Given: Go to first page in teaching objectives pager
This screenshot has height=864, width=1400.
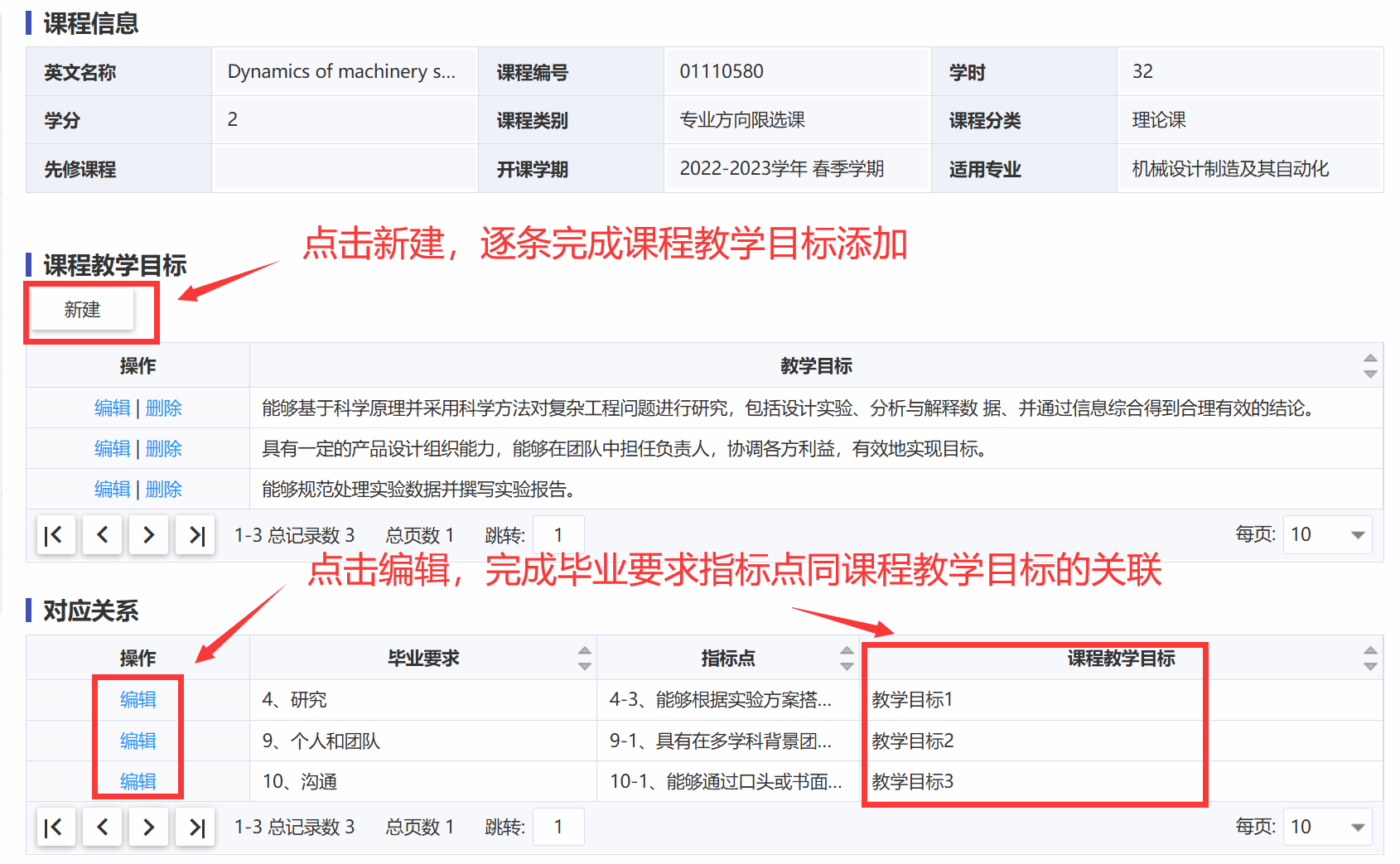Looking at the screenshot, I should point(56,535).
